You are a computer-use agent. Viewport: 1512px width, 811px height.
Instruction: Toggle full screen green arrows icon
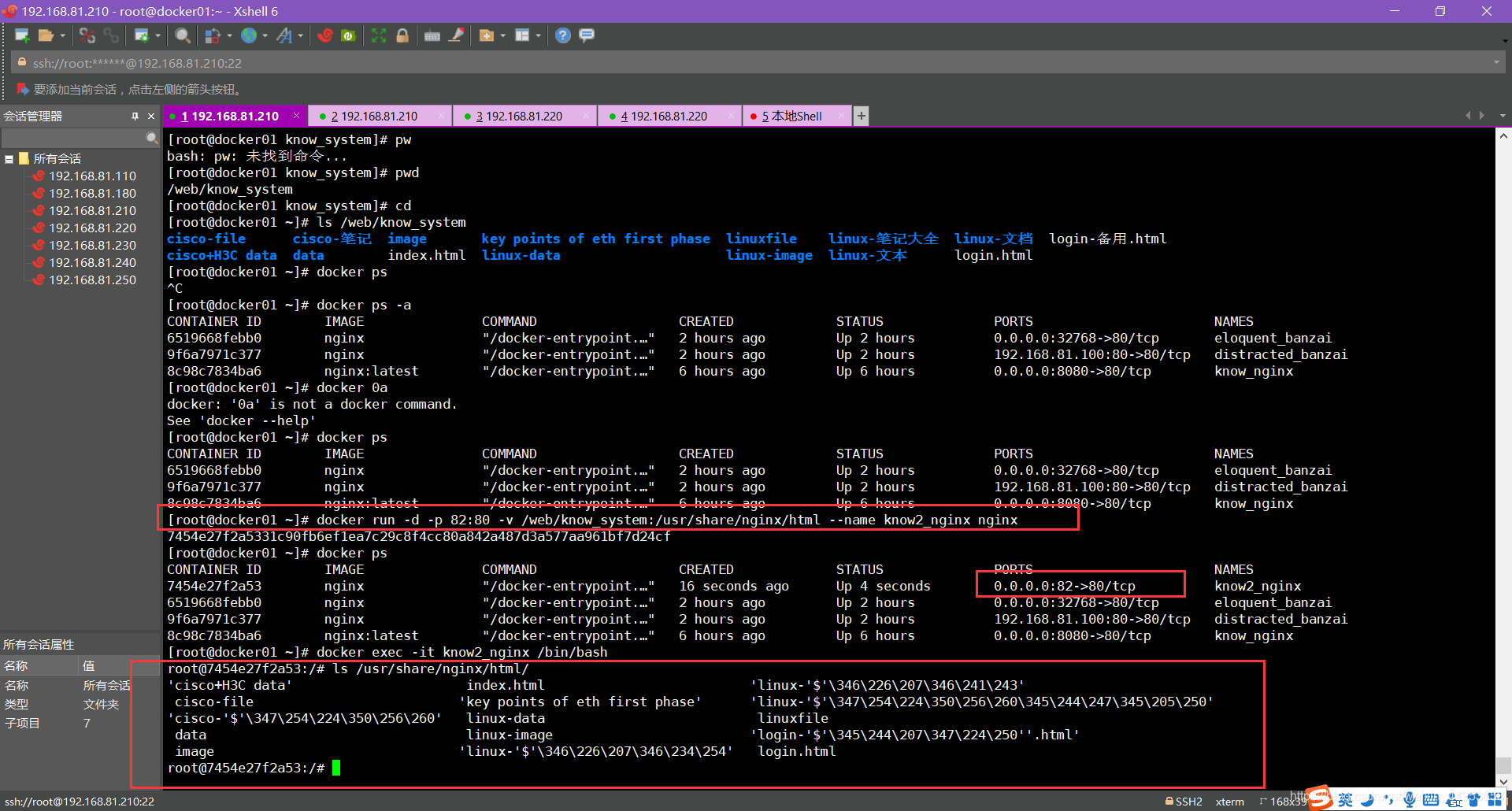point(379,35)
